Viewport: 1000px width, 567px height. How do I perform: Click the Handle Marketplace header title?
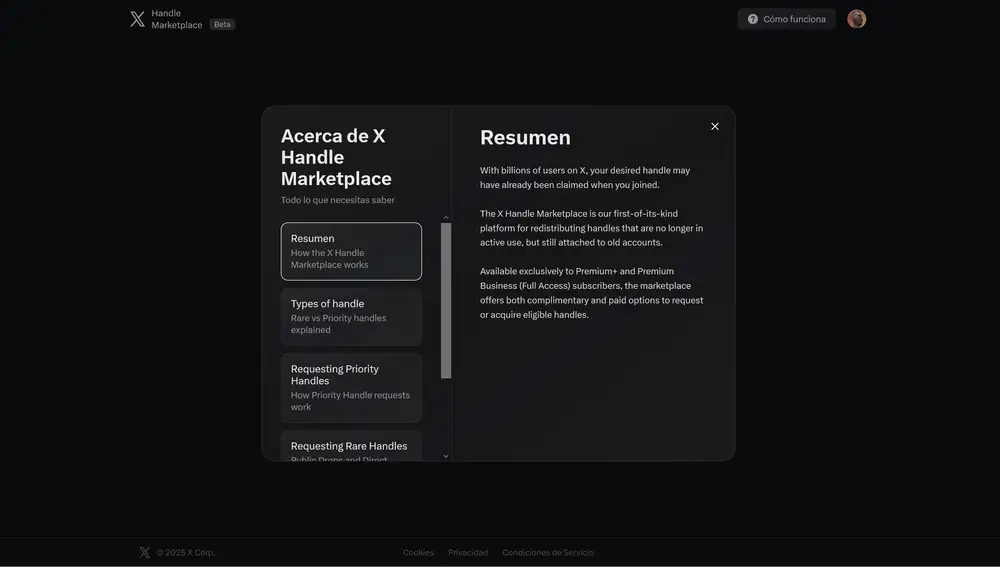coord(176,19)
